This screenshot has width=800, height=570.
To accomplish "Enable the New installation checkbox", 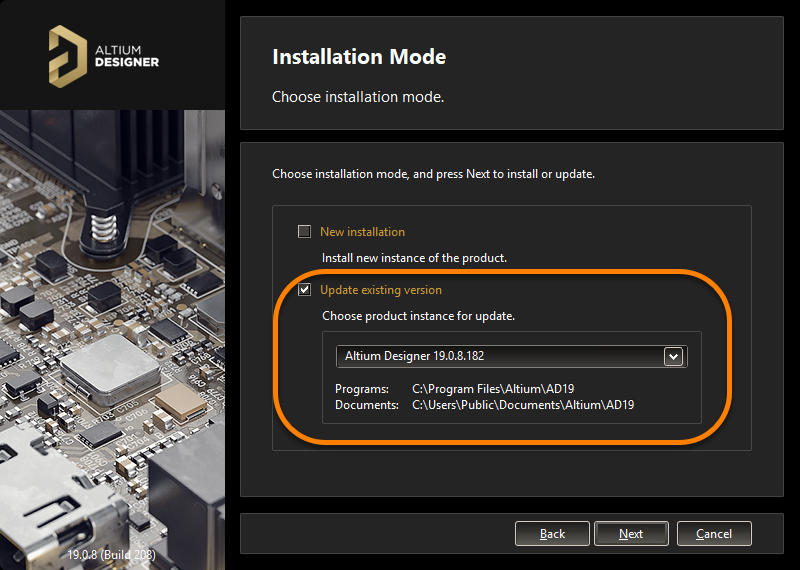I will pos(305,232).
